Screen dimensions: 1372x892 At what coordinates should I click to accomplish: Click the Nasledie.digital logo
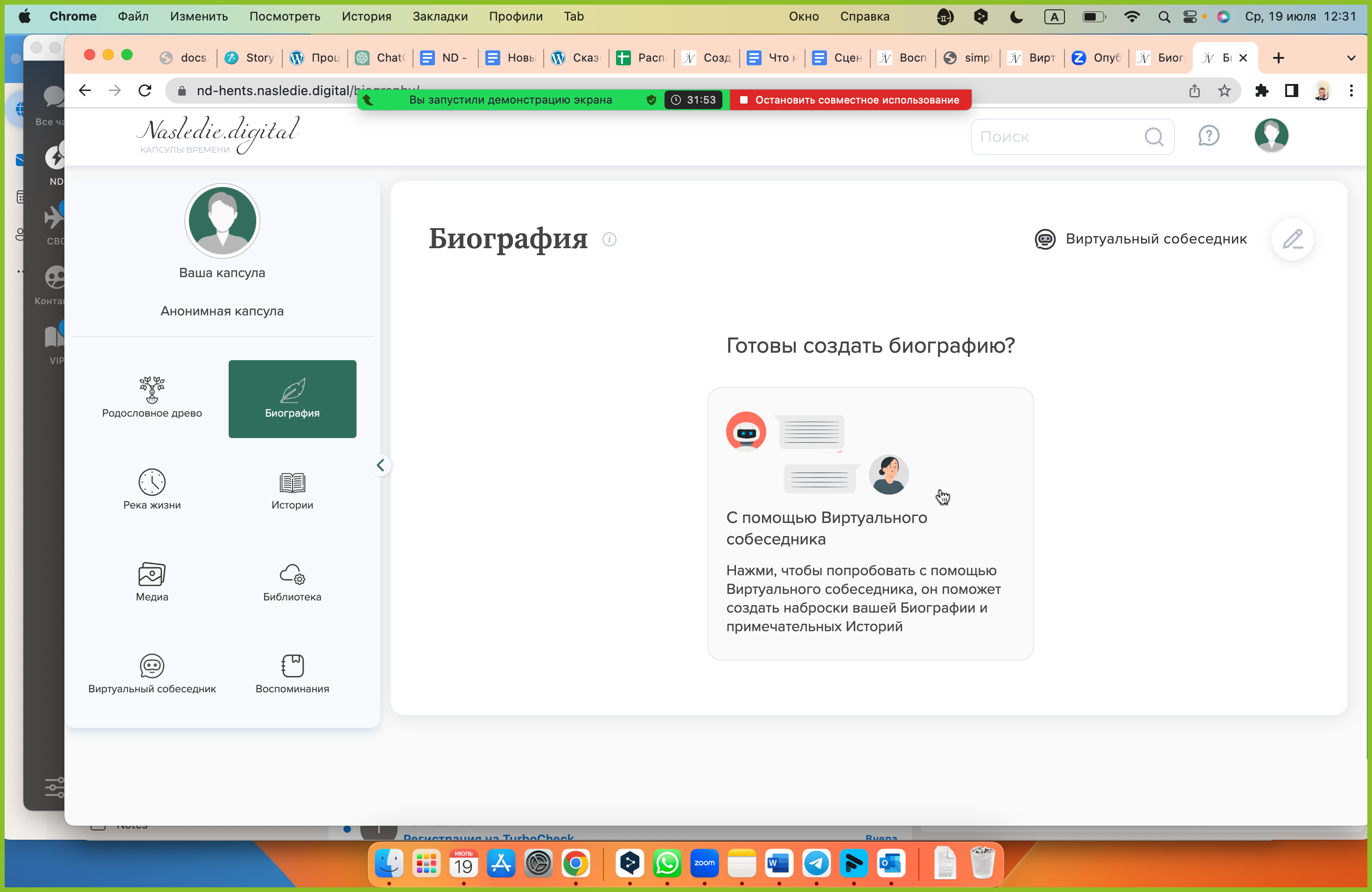218,135
